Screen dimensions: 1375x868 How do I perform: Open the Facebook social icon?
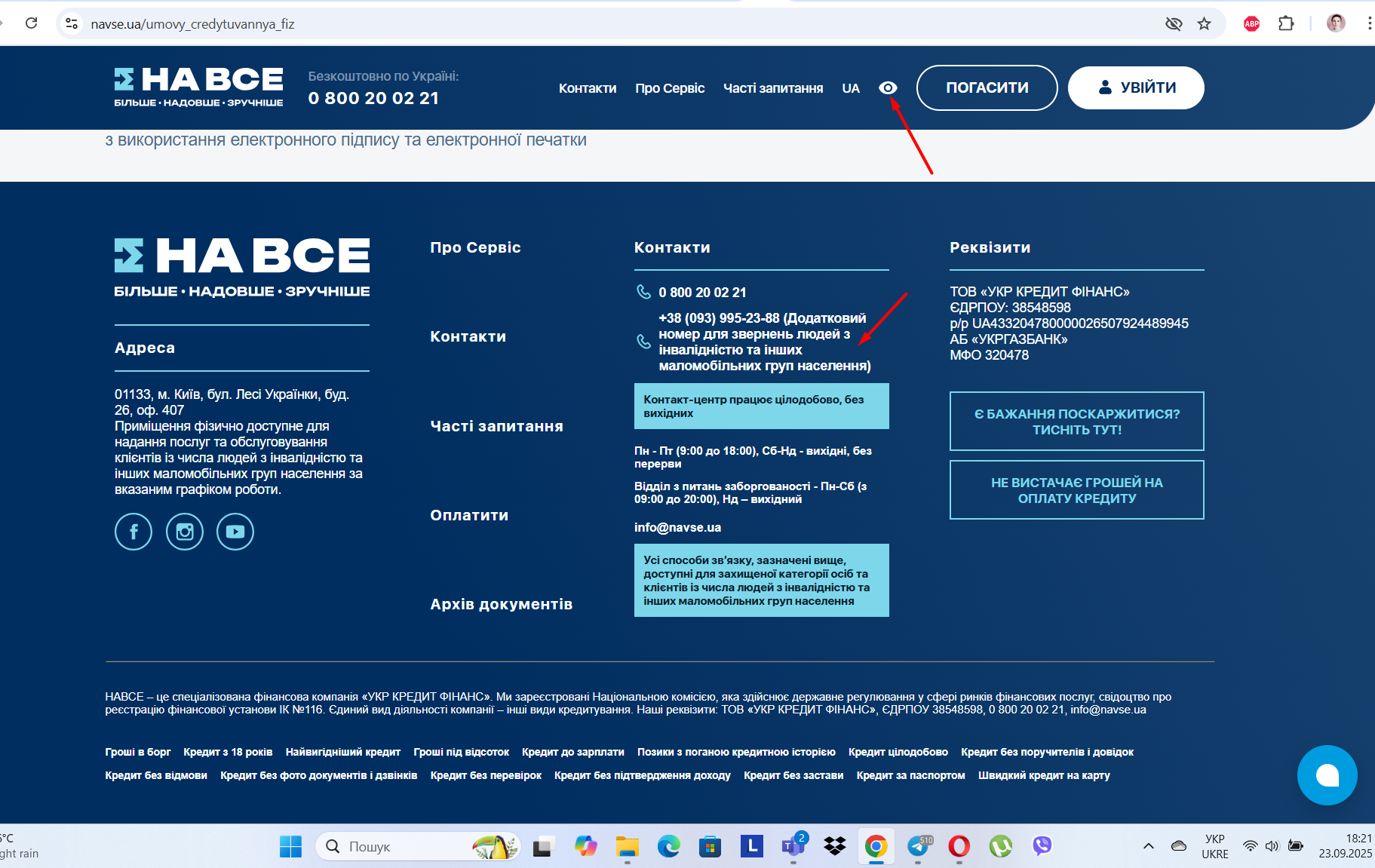(x=134, y=532)
